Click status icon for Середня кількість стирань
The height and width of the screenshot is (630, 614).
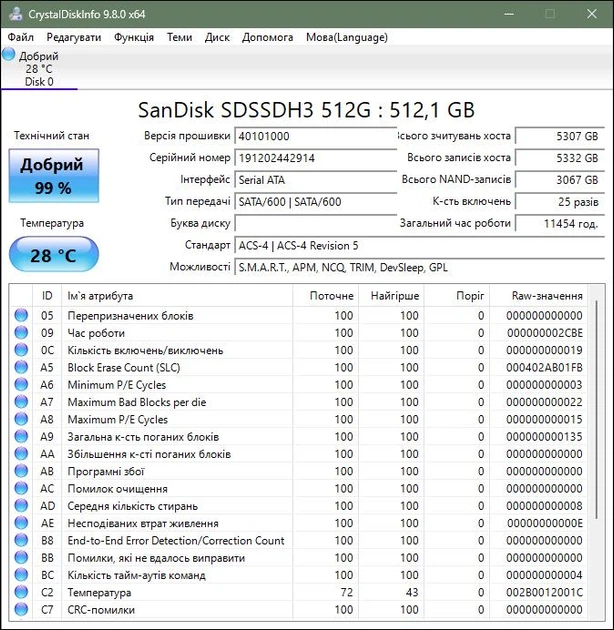(x=21, y=505)
